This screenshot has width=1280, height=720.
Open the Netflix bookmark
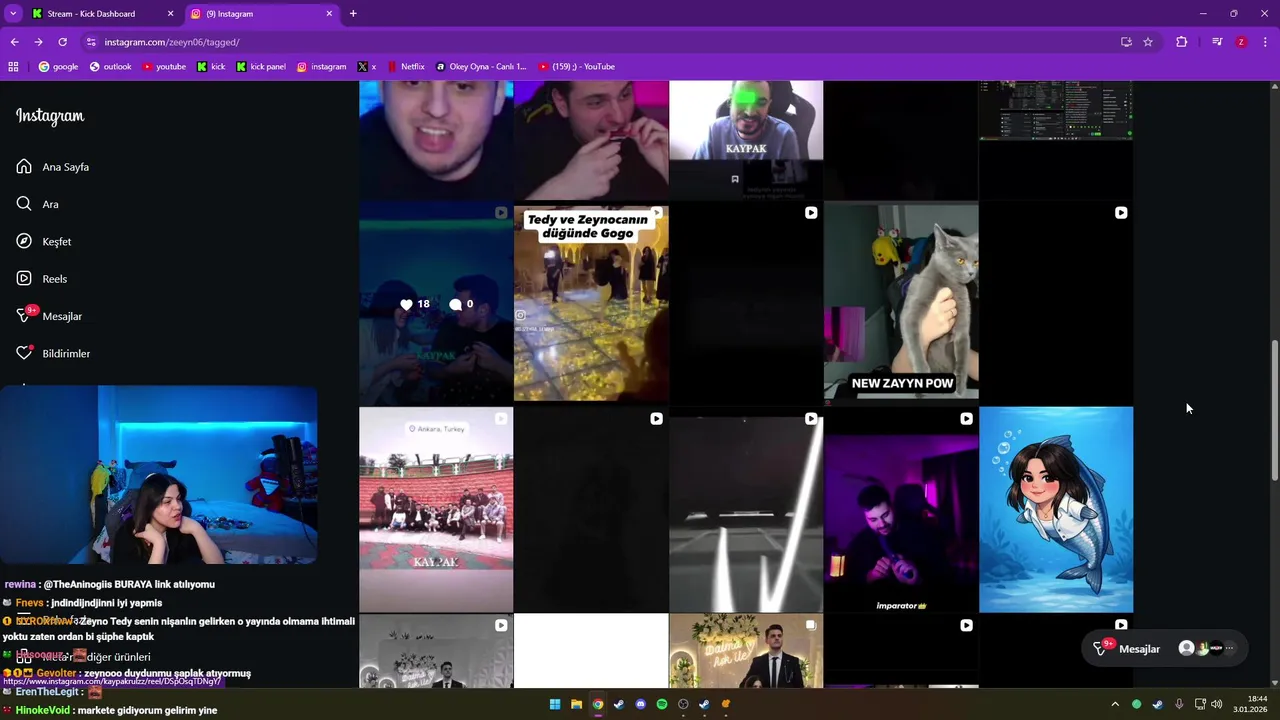405,67
